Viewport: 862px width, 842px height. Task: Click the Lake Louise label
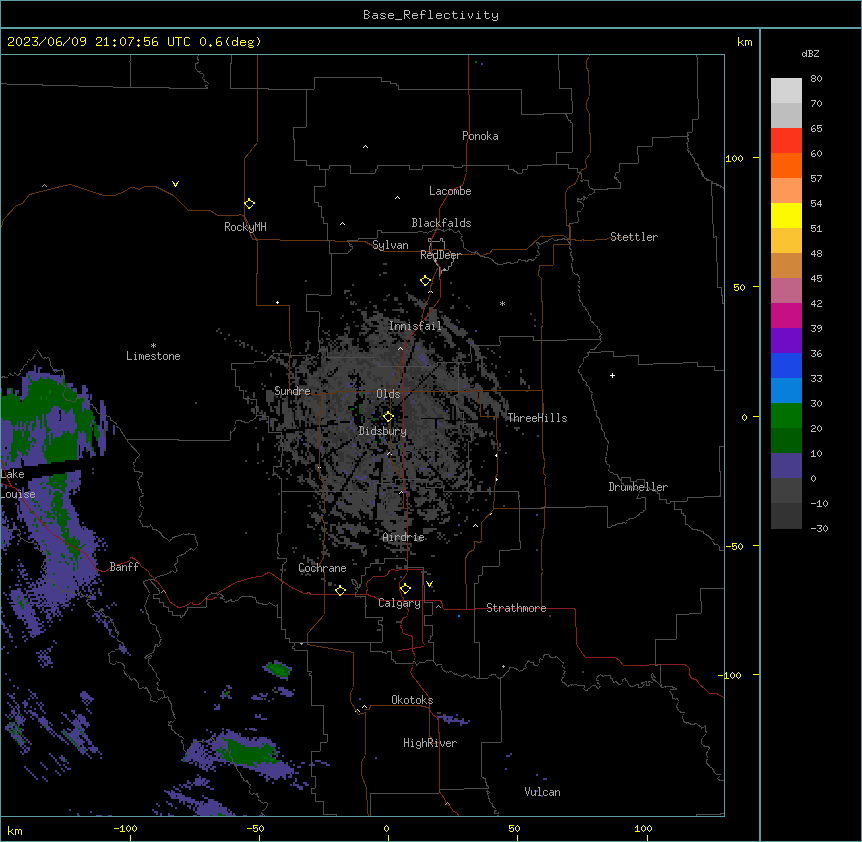point(18,484)
